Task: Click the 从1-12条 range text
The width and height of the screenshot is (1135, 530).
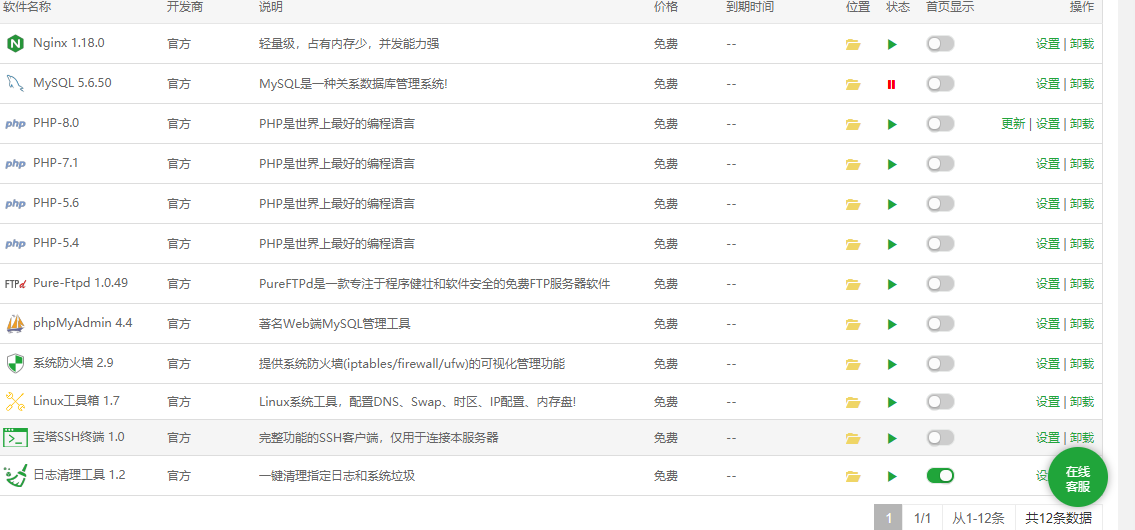Action: pos(978,518)
